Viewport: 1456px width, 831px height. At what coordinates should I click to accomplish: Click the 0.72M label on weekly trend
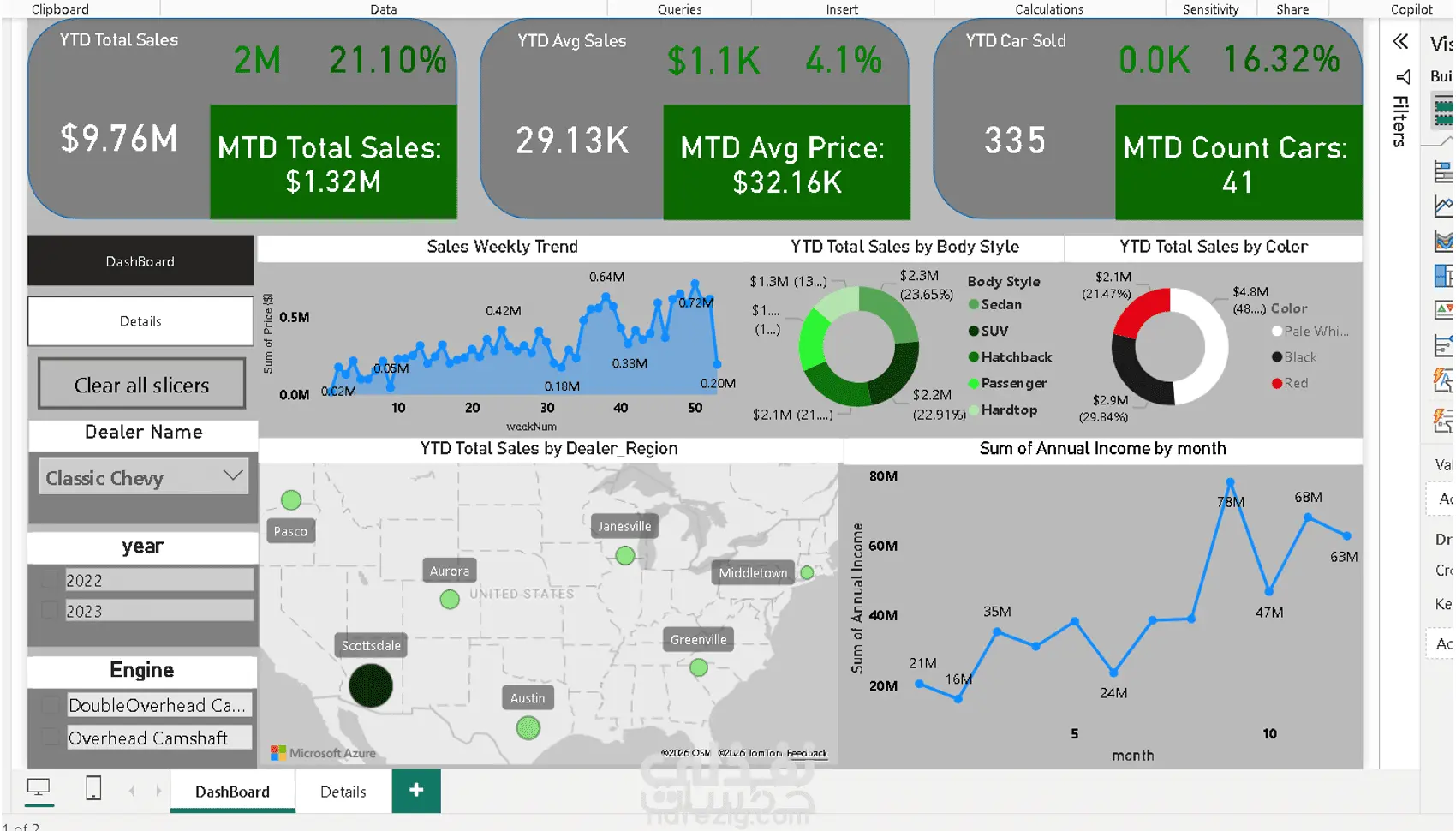pos(695,302)
